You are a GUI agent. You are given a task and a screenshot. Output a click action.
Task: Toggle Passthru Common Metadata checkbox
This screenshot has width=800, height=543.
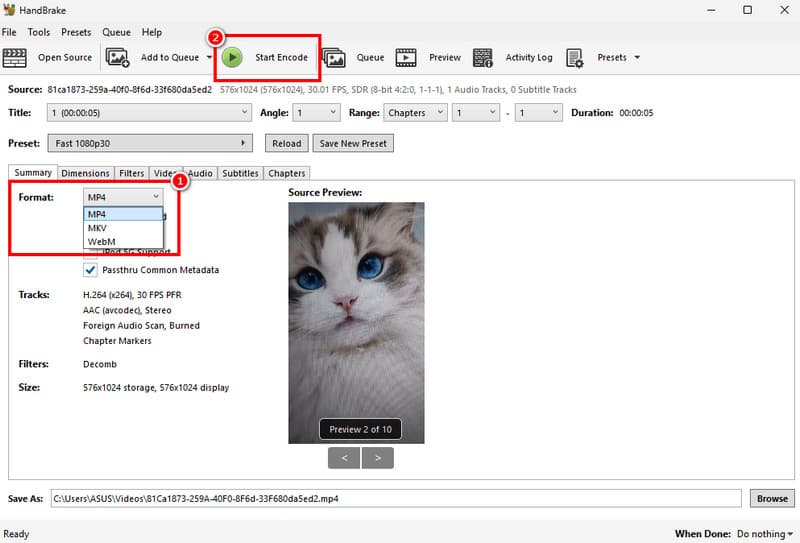click(x=91, y=270)
